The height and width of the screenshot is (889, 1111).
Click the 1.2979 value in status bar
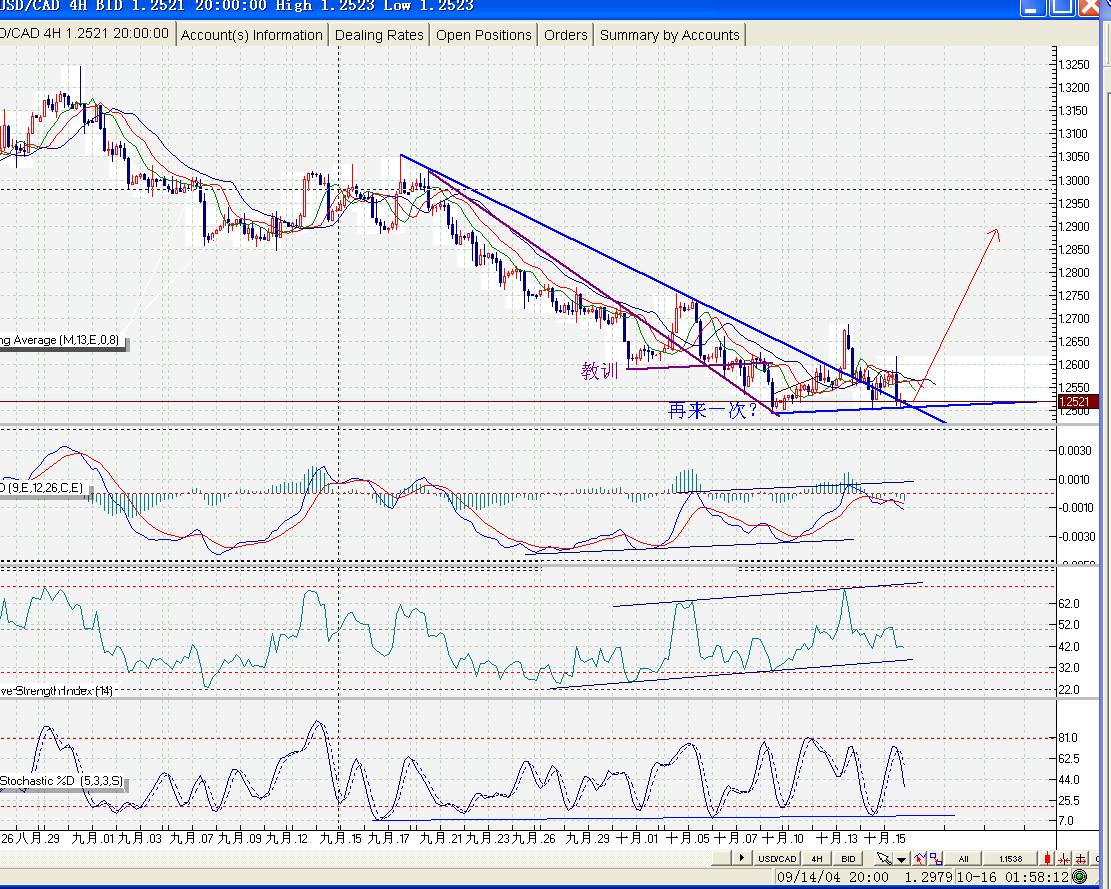coord(929,877)
